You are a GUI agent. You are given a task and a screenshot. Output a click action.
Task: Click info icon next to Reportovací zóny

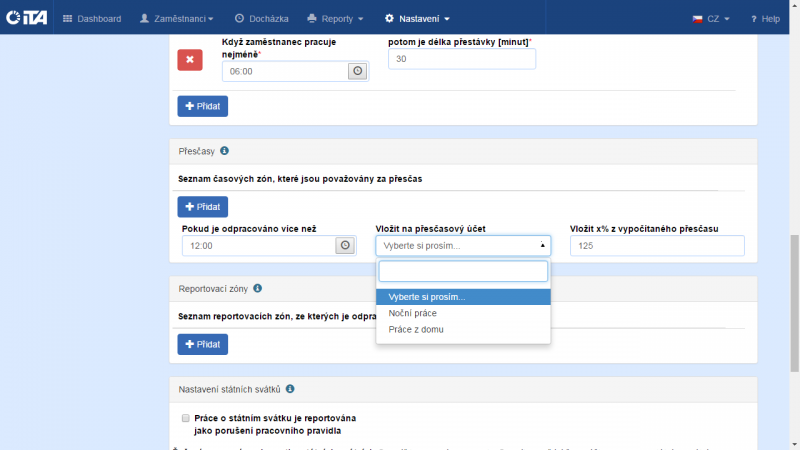point(257,288)
